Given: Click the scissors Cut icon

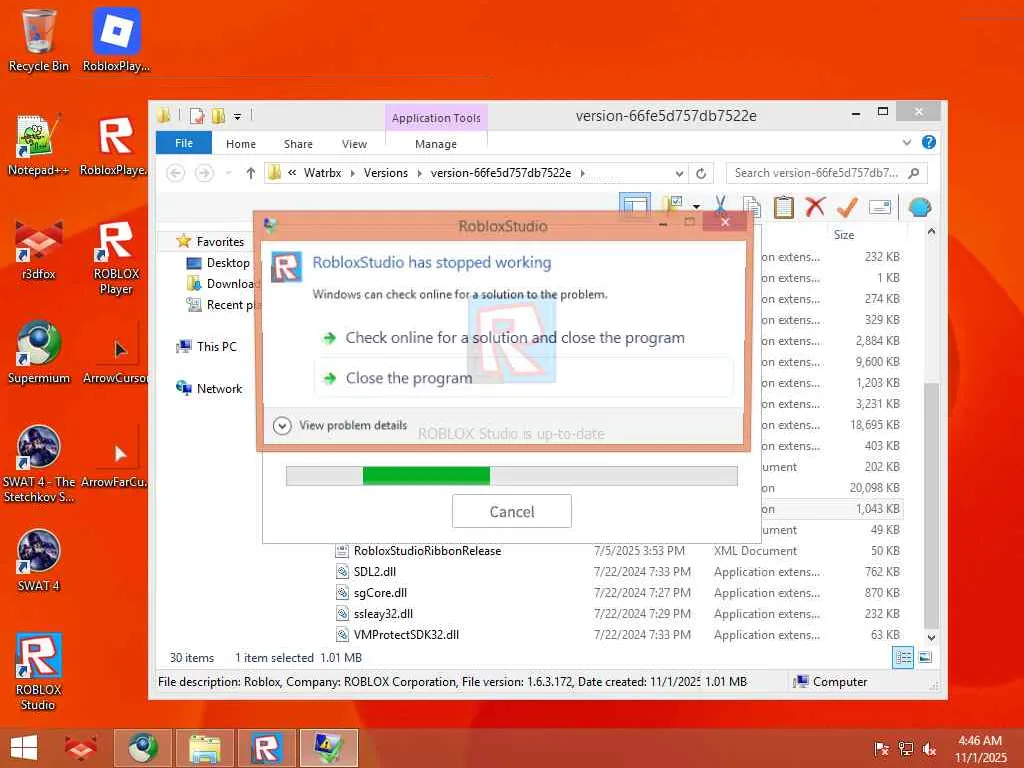Looking at the screenshot, I should [720, 206].
